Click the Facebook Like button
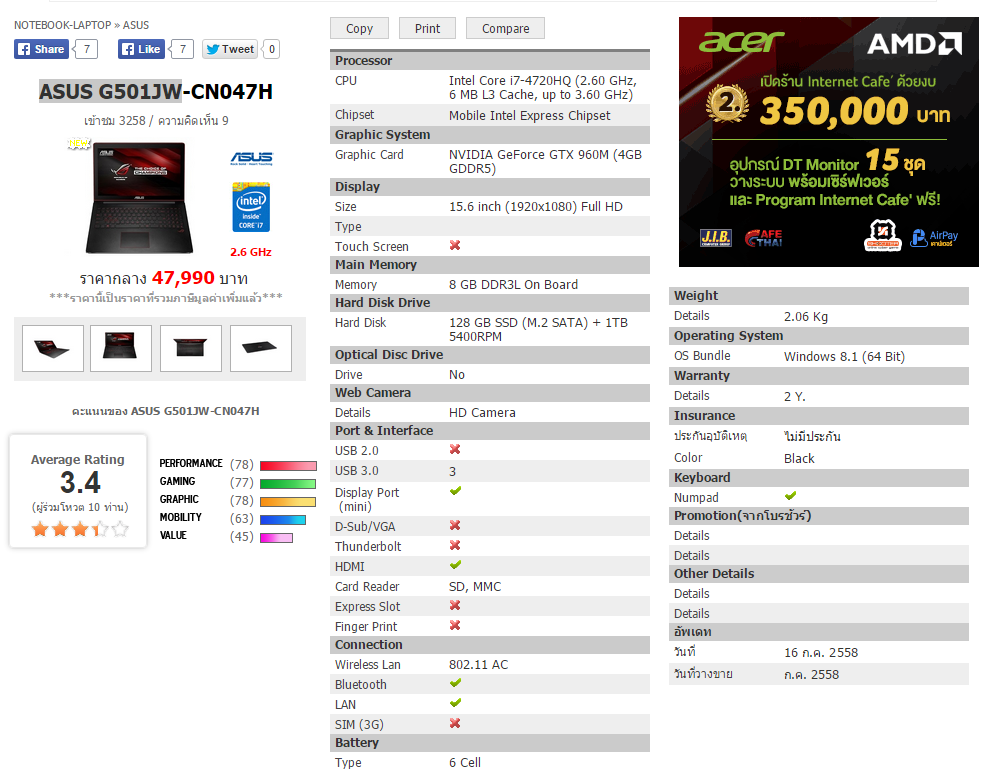This screenshot has height=783, width=985. click(141, 49)
